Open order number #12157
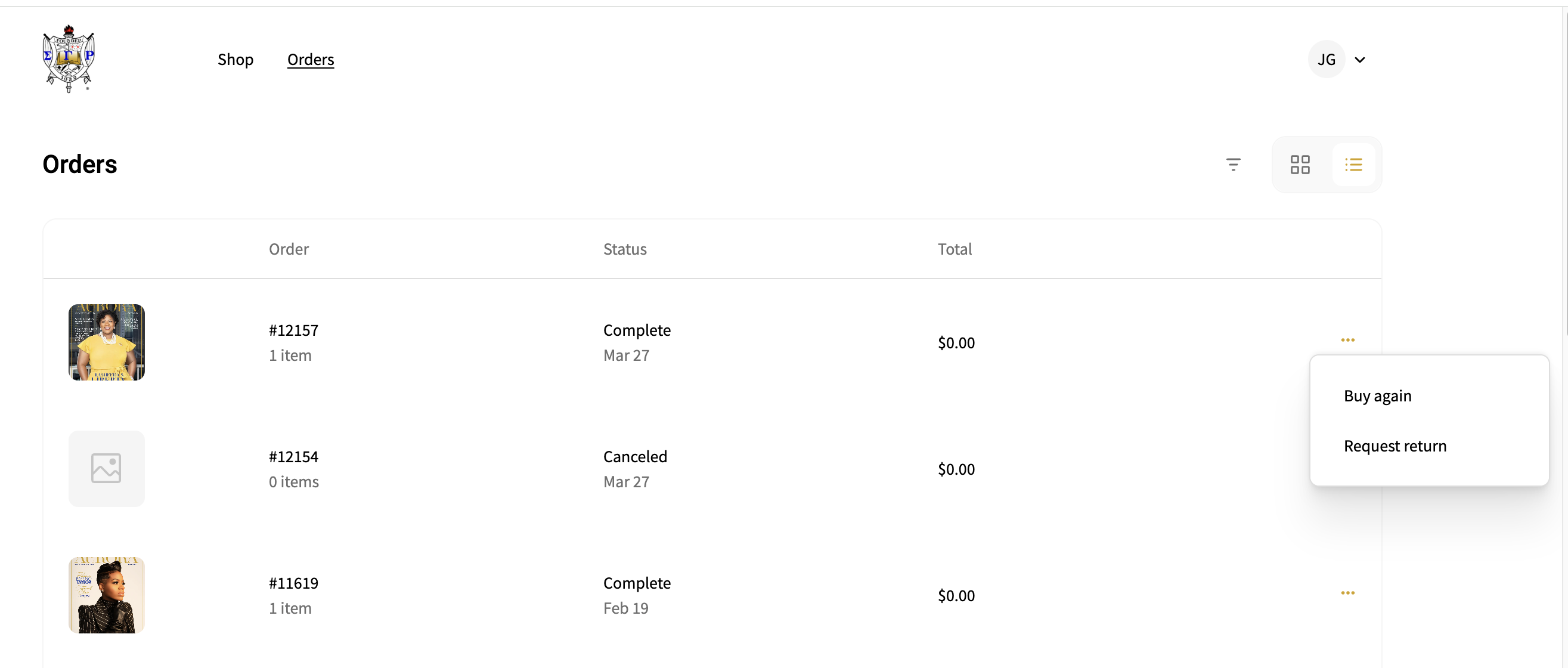This screenshot has height=668, width=1568. [x=293, y=330]
